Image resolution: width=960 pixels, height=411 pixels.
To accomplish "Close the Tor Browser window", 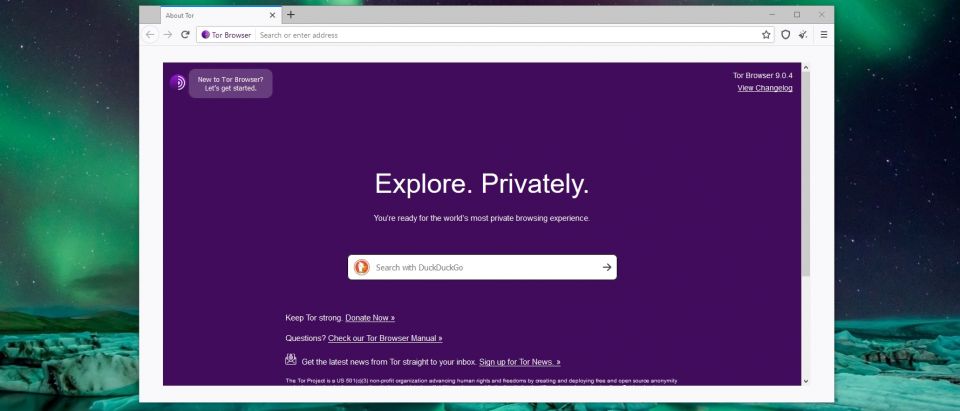I will [822, 15].
